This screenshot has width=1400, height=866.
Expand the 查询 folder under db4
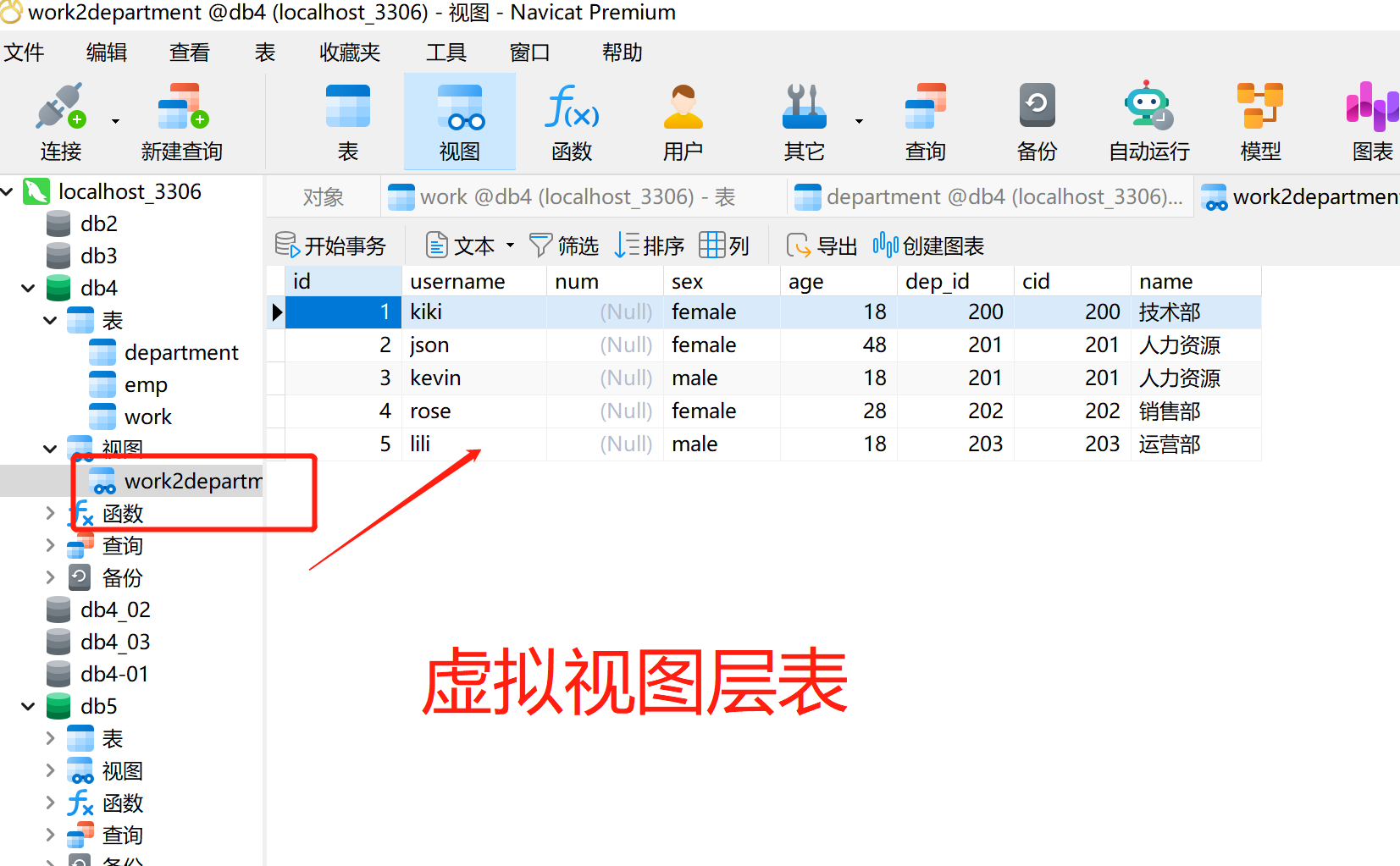50,545
